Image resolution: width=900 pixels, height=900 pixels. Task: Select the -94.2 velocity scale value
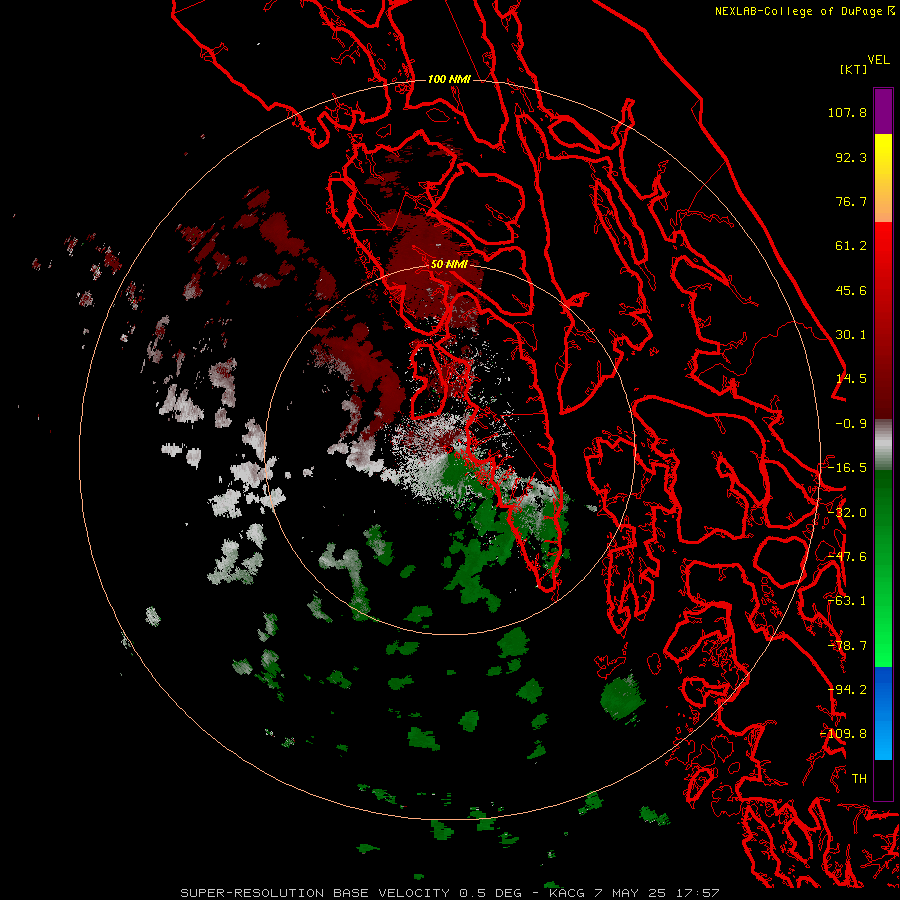pos(847,690)
